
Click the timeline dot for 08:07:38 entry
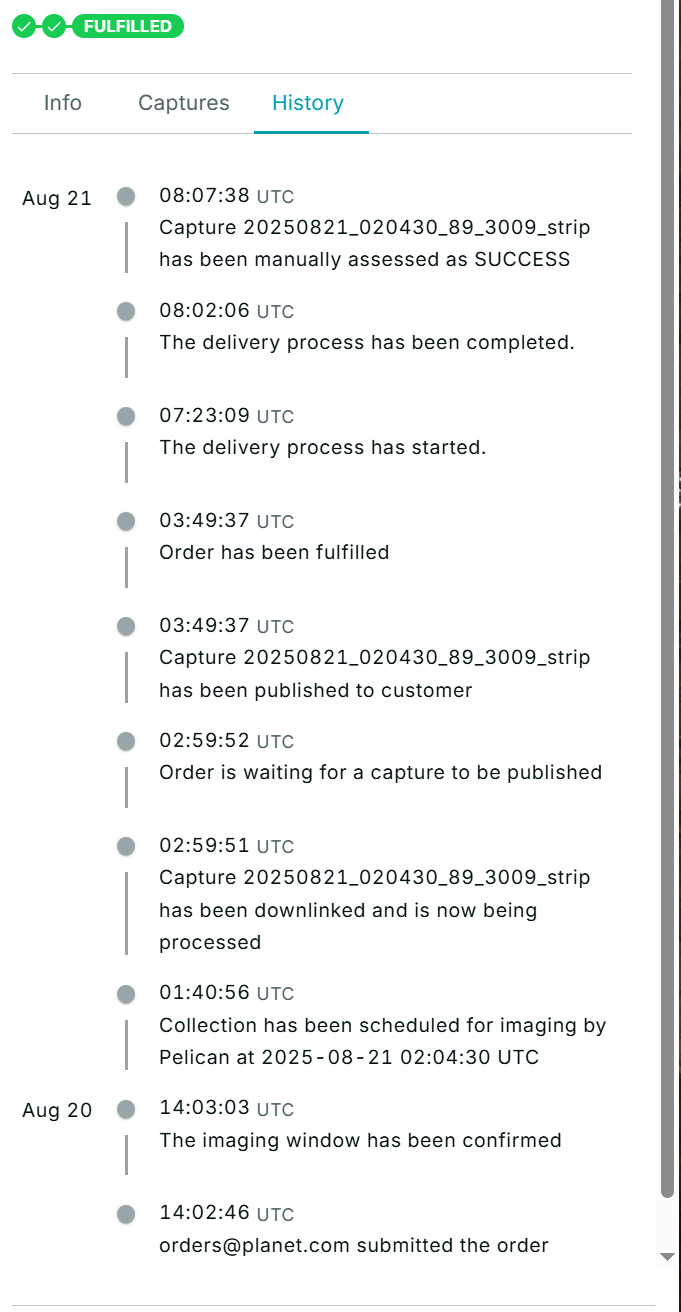tap(126, 196)
